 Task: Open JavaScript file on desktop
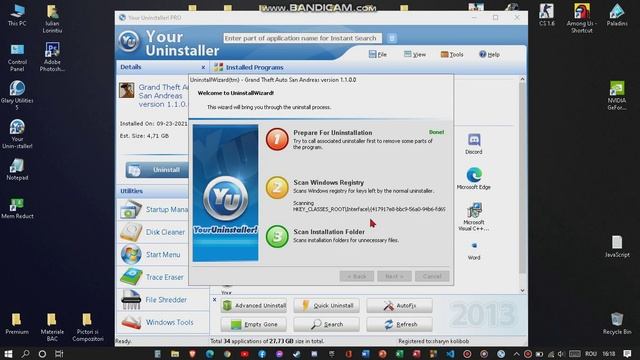click(x=617, y=247)
